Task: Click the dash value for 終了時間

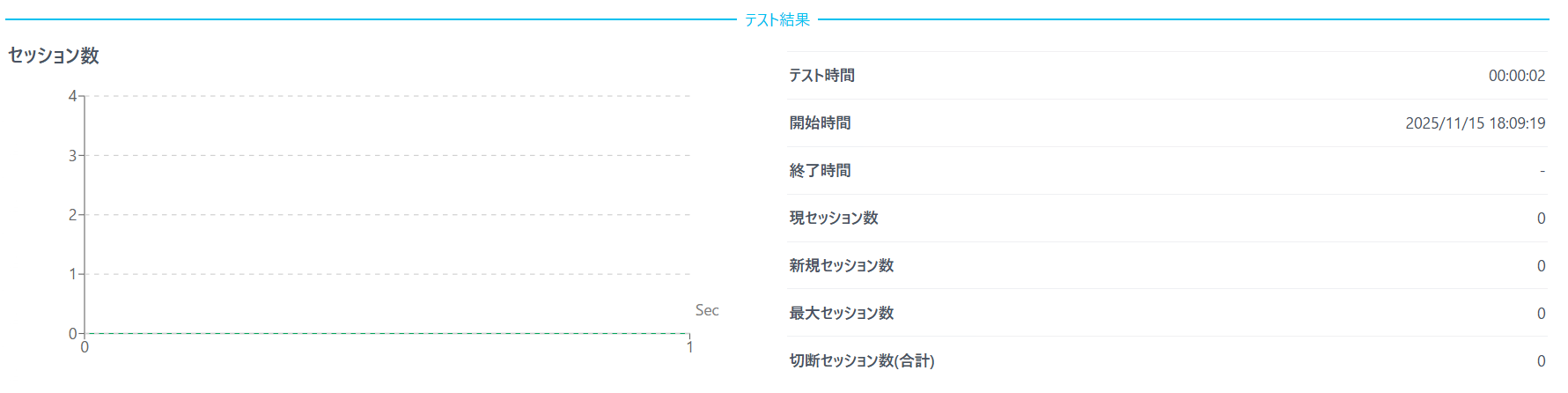Action: pyautogui.click(x=1542, y=171)
